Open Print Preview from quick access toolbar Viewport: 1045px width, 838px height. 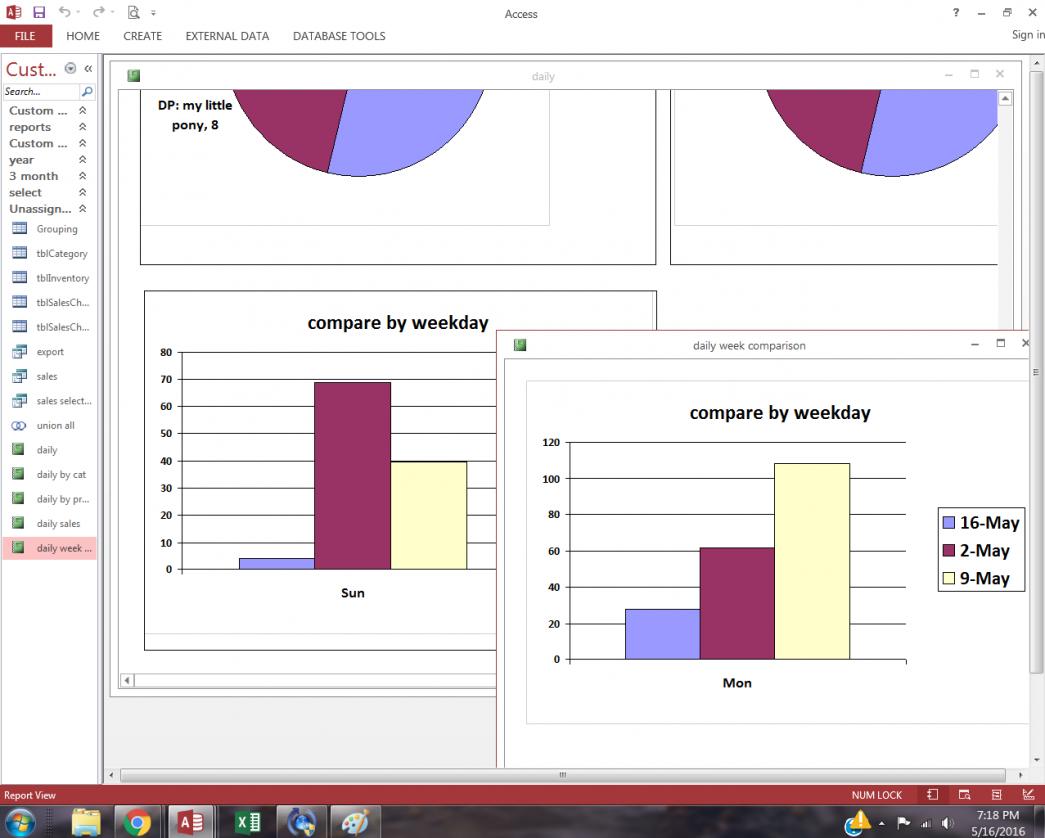pos(134,12)
